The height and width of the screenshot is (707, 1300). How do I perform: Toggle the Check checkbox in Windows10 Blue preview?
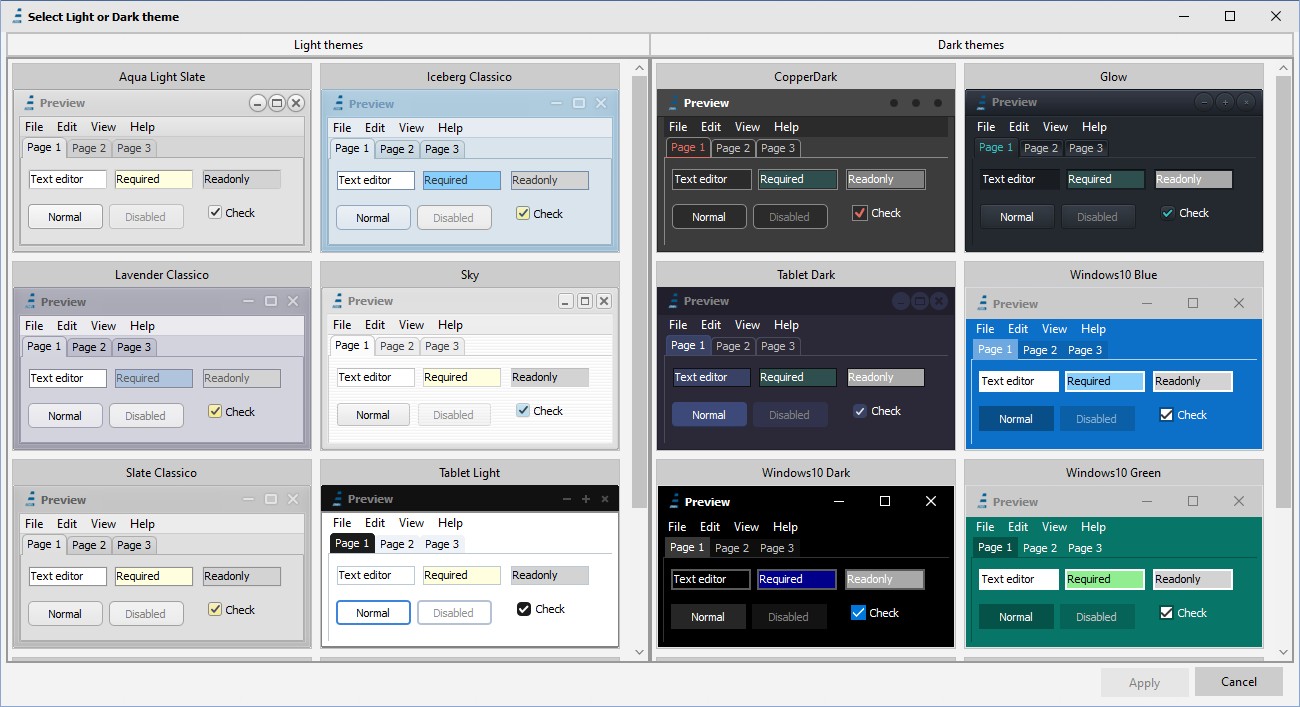[1166, 415]
